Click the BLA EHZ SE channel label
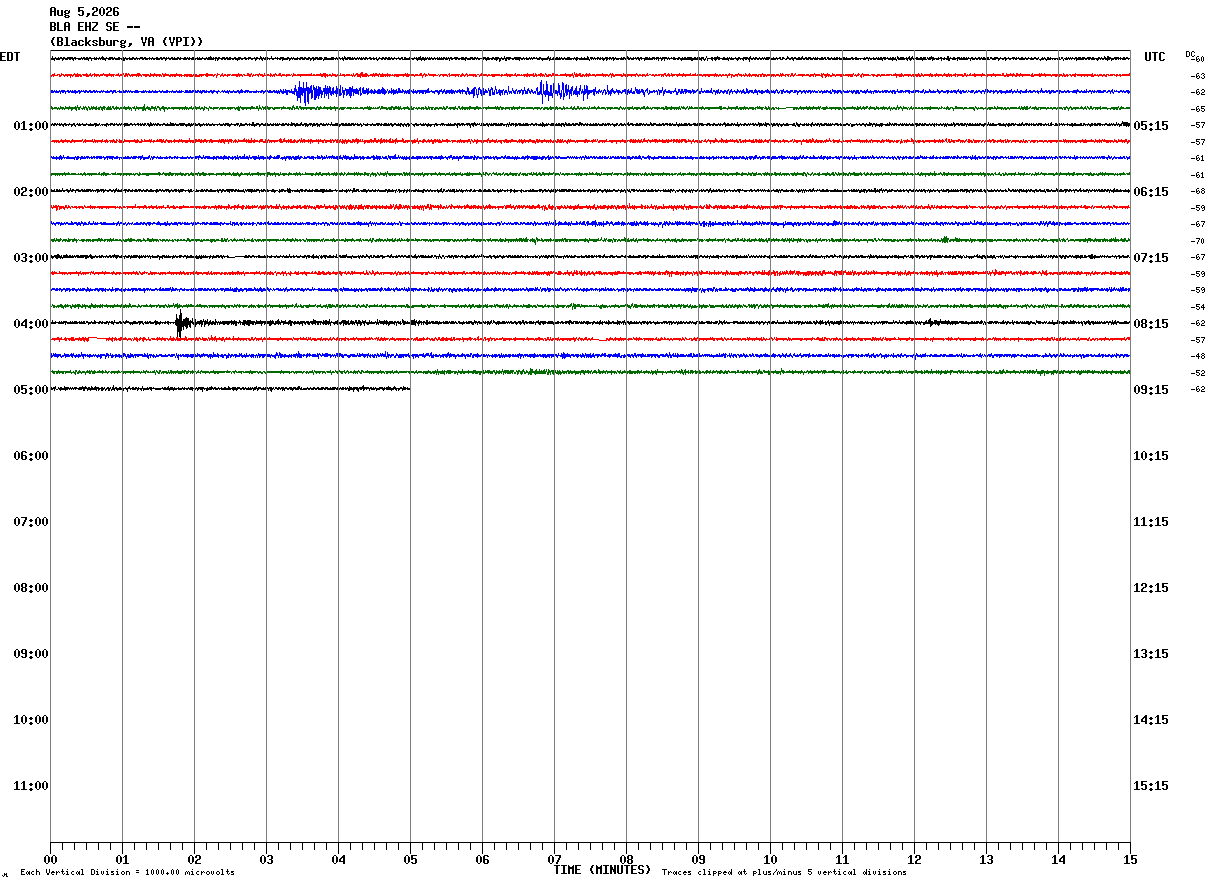 95,27
